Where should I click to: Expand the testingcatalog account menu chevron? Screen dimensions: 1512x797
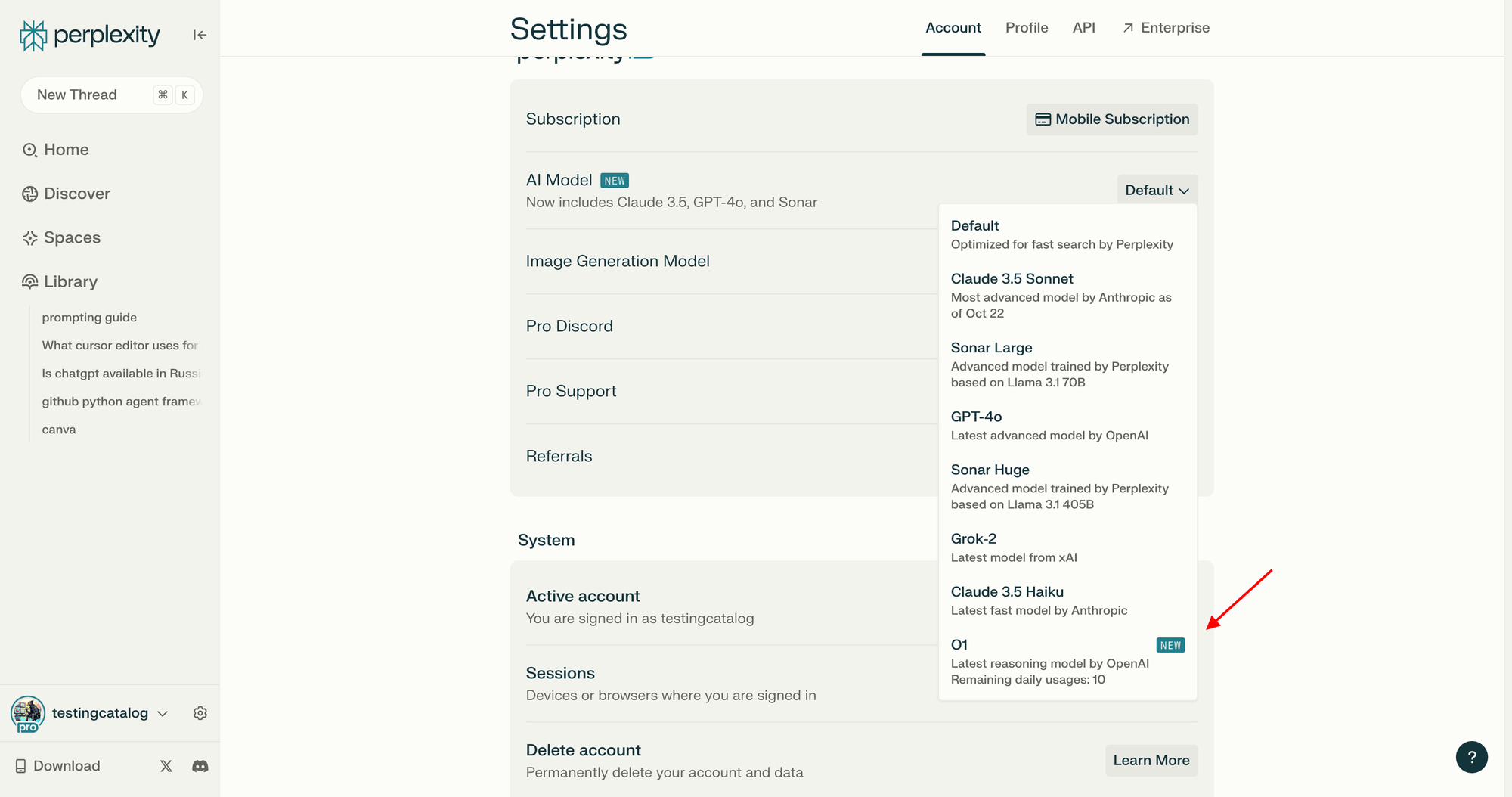click(163, 713)
